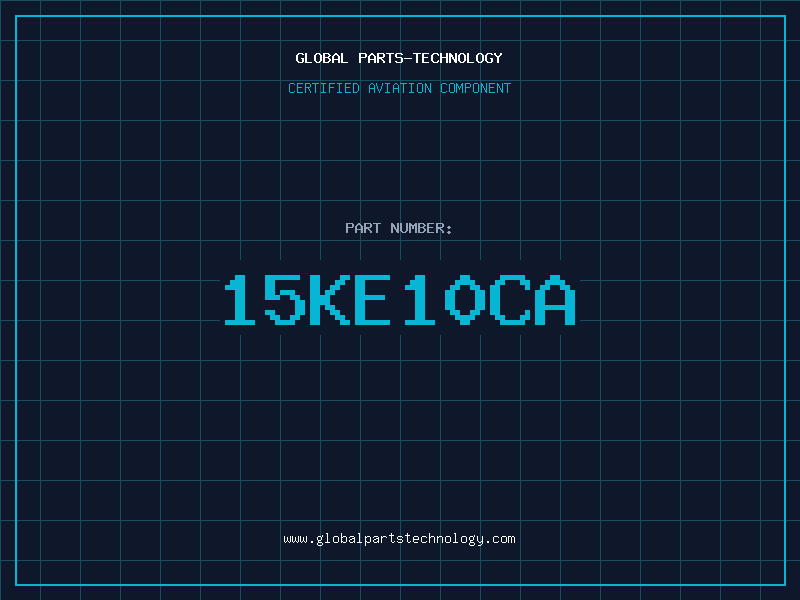Select the word AVIATION in the subtitle

click(x=400, y=88)
